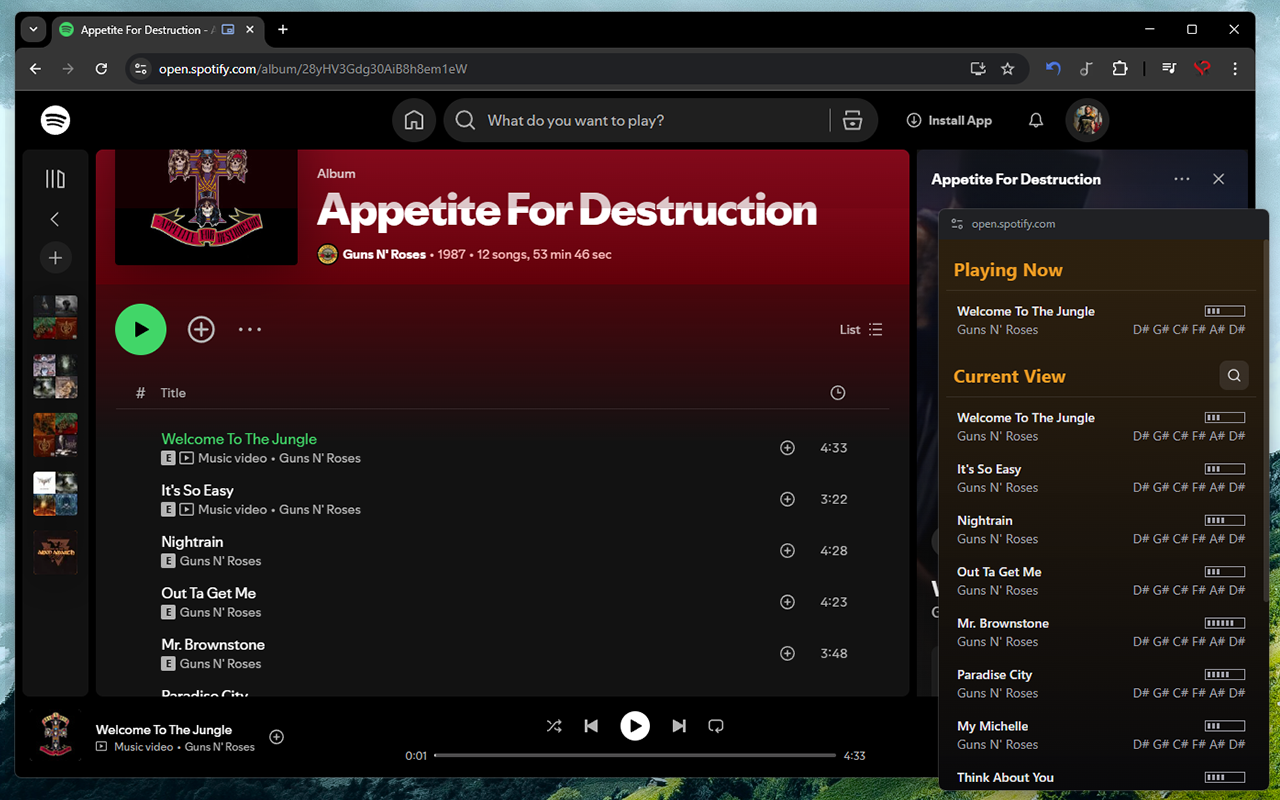Open more options for the album
The image size is (1280, 800).
[x=250, y=329]
